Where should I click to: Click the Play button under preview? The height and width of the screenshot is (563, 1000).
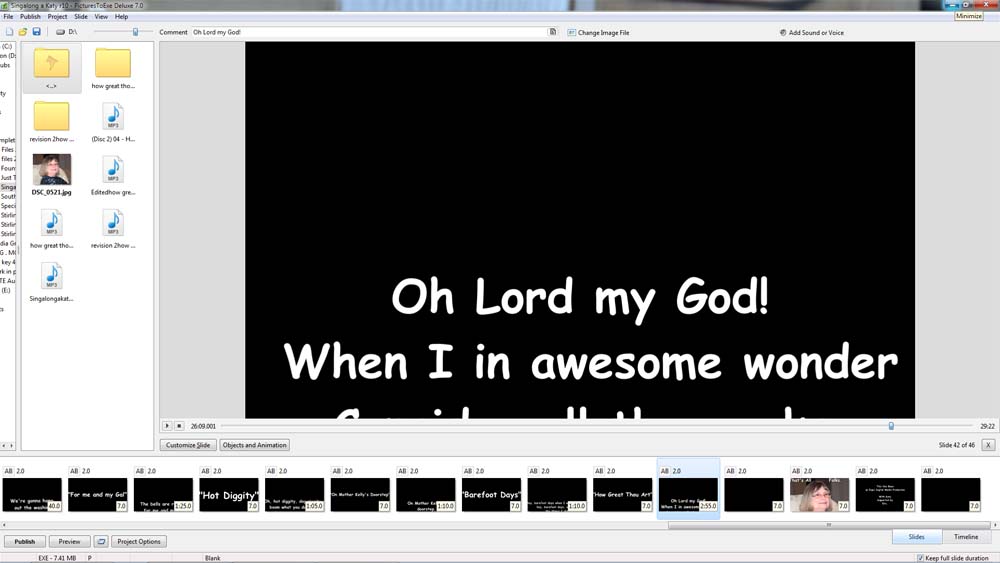tap(167, 426)
